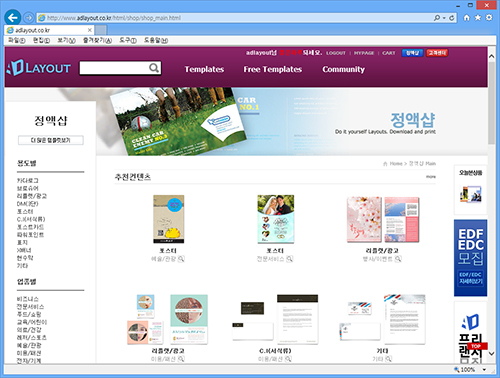This screenshot has height=378, width=500.
Task: Click the ADLayout logo
Action: (x=39, y=68)
